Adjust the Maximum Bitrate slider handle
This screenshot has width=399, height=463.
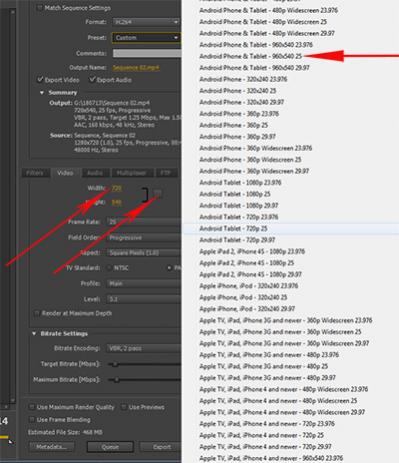click(117, 380)
